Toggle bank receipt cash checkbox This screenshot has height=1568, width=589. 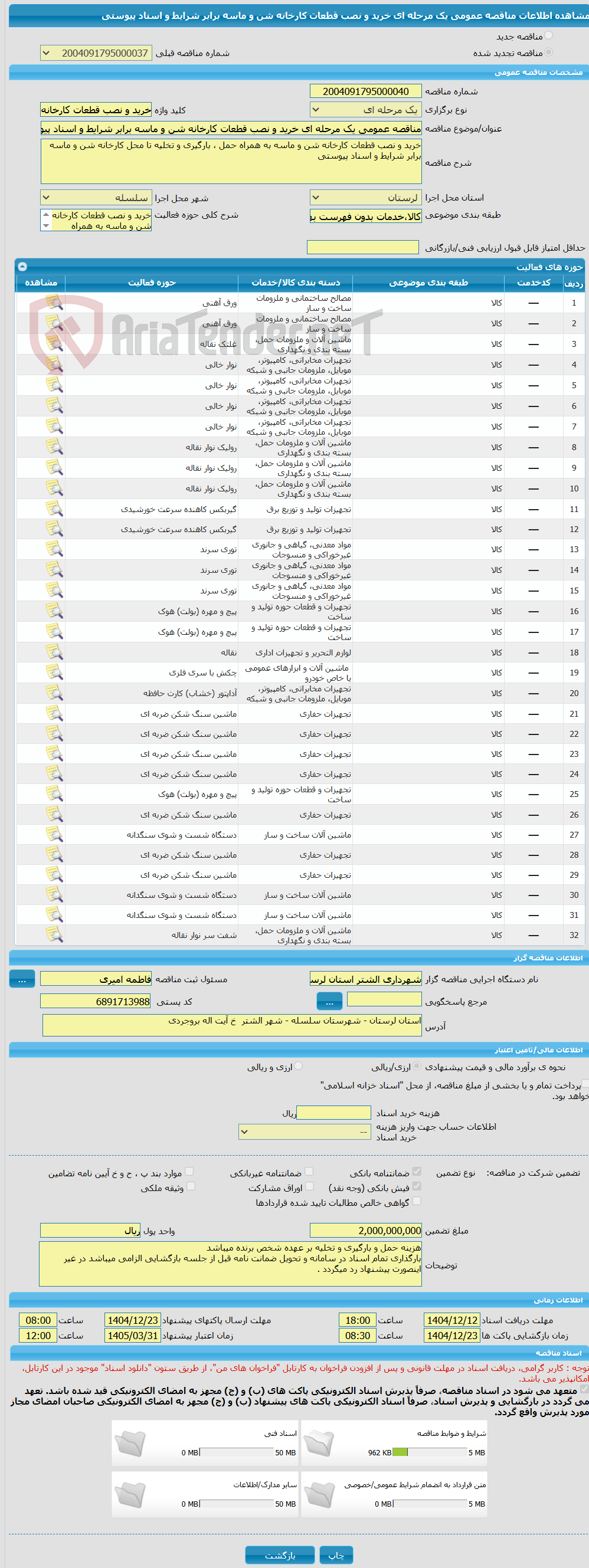417,1186
